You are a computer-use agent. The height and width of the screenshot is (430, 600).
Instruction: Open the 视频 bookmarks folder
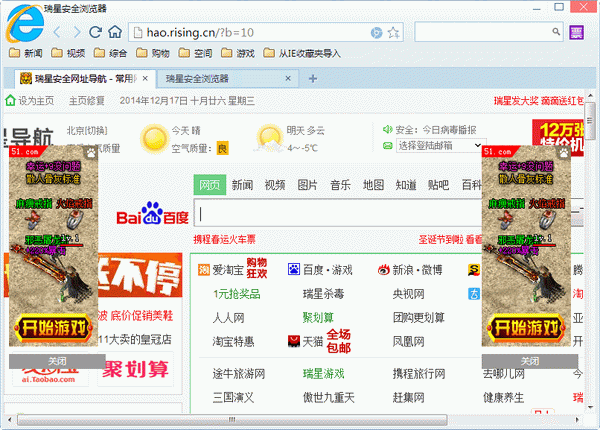[x=68, y=53]
